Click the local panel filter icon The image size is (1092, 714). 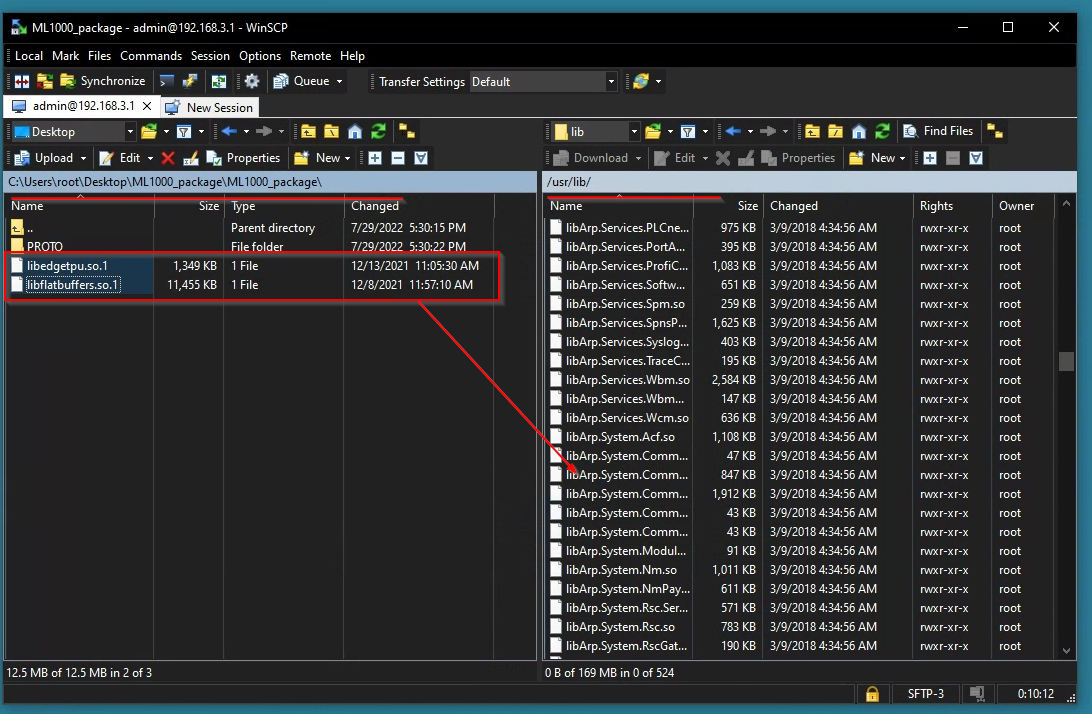[184, 132]
